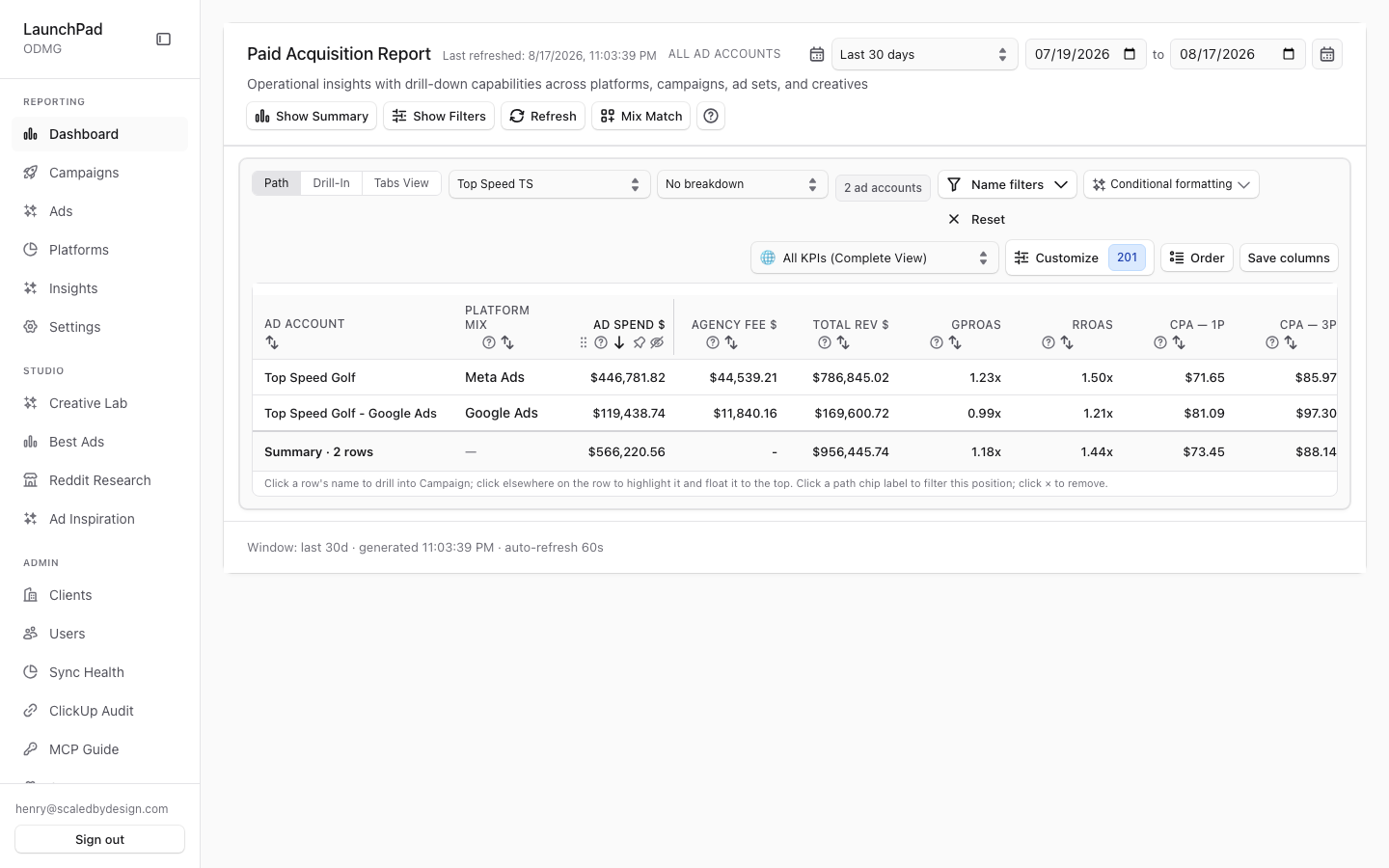The width and height of the screenshot is (1389, 868).
Task: Switch to Tabs View tab
Action: [401, 183]
